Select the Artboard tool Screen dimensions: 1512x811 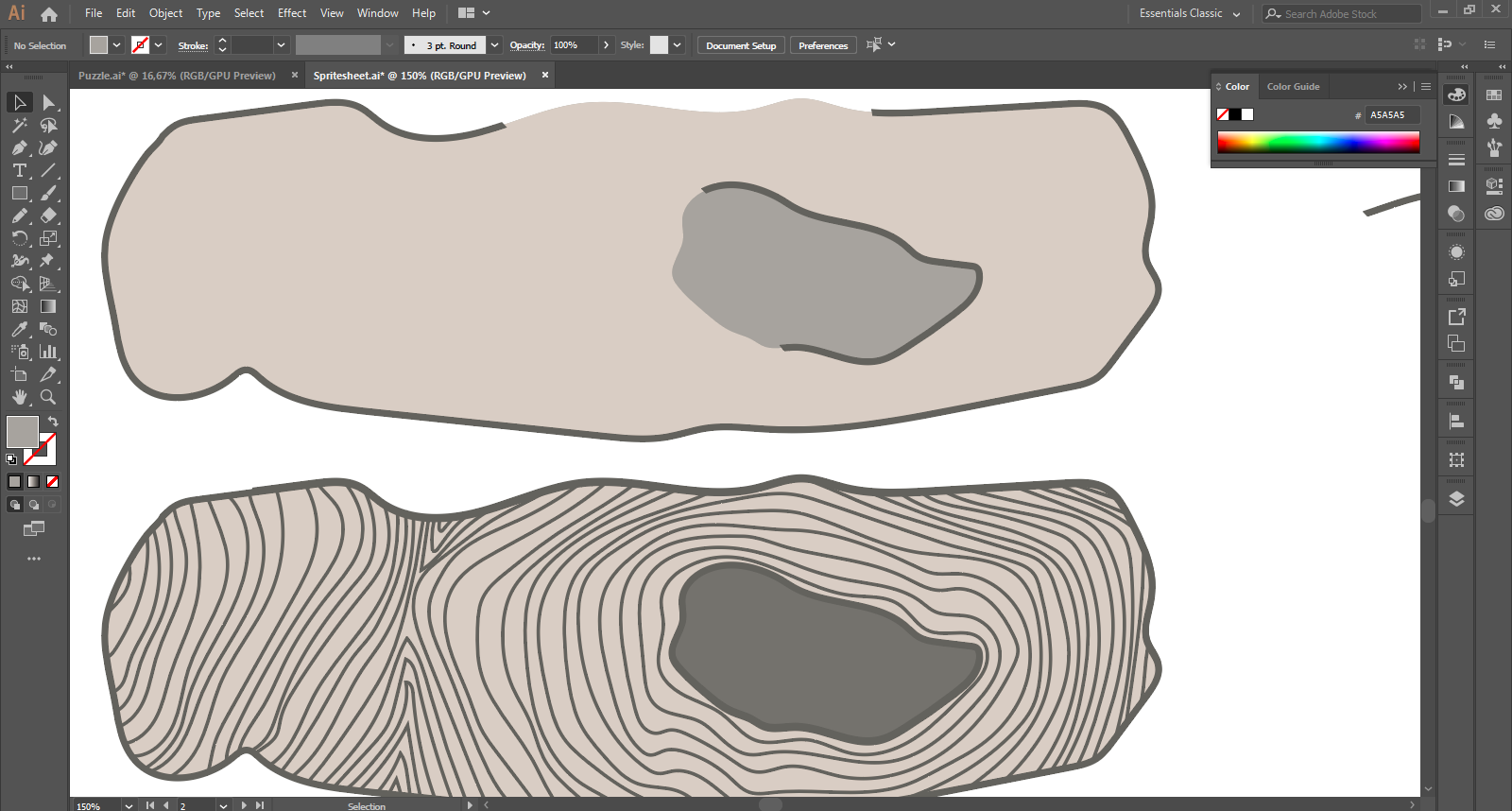pos(20,374)
